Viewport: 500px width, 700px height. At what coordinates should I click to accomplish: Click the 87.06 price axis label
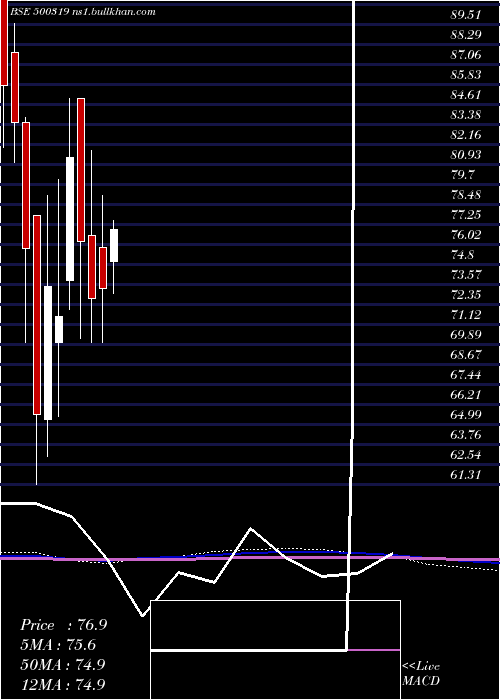point(466,55)
